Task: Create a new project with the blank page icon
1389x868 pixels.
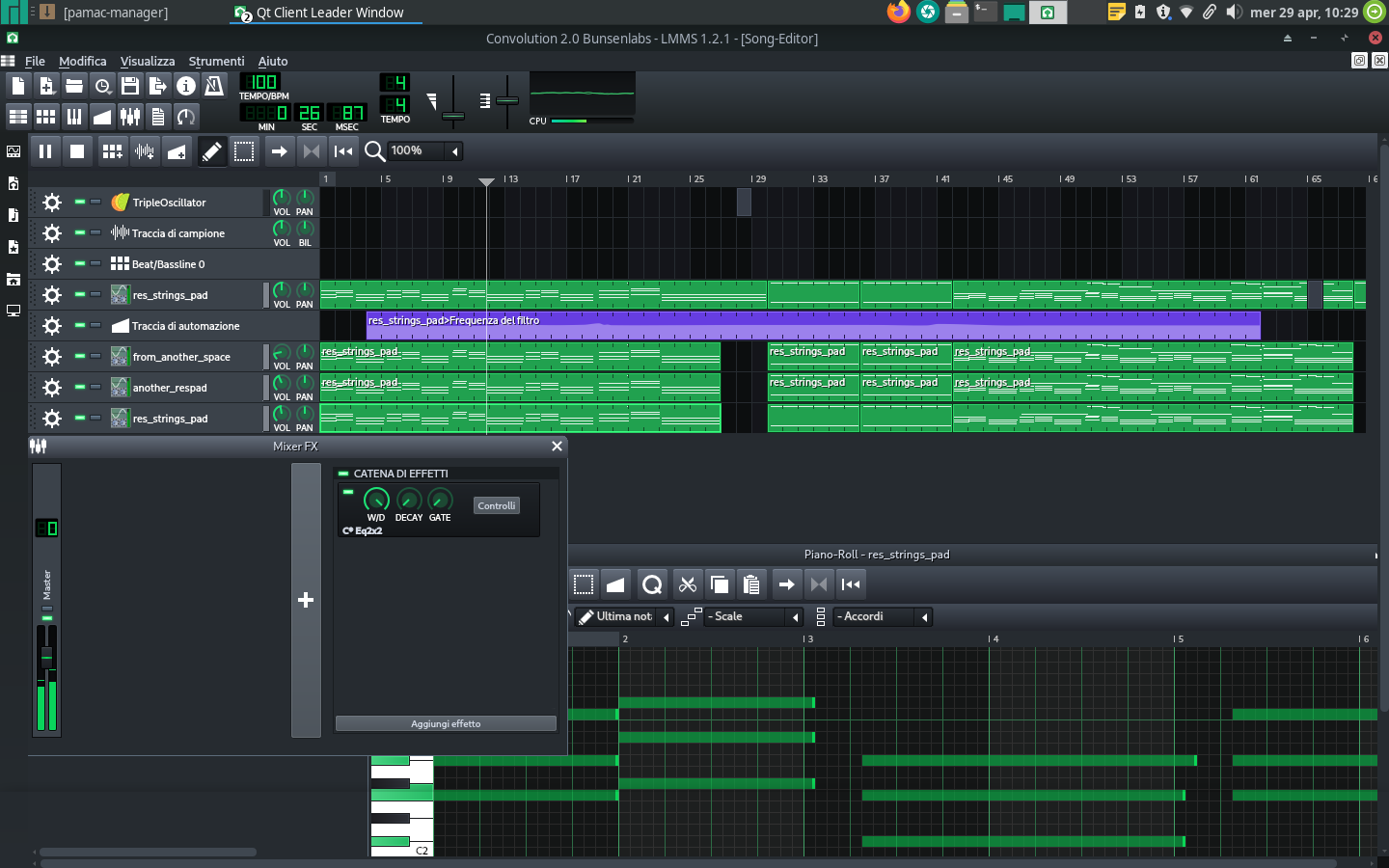Action: (18, 86)
